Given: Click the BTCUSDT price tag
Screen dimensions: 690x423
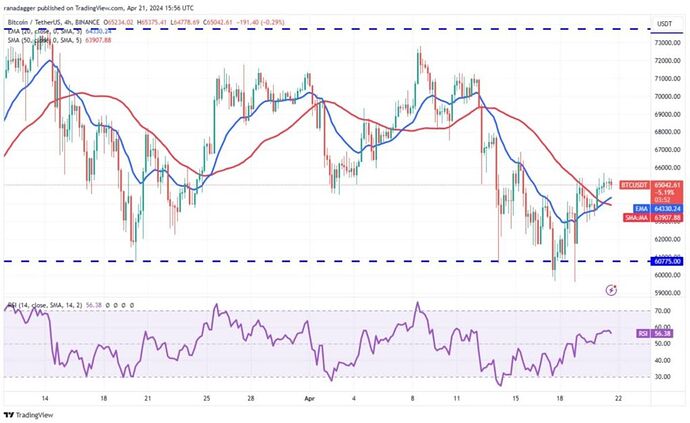Looking at the screenshot, I should (634, 185).
